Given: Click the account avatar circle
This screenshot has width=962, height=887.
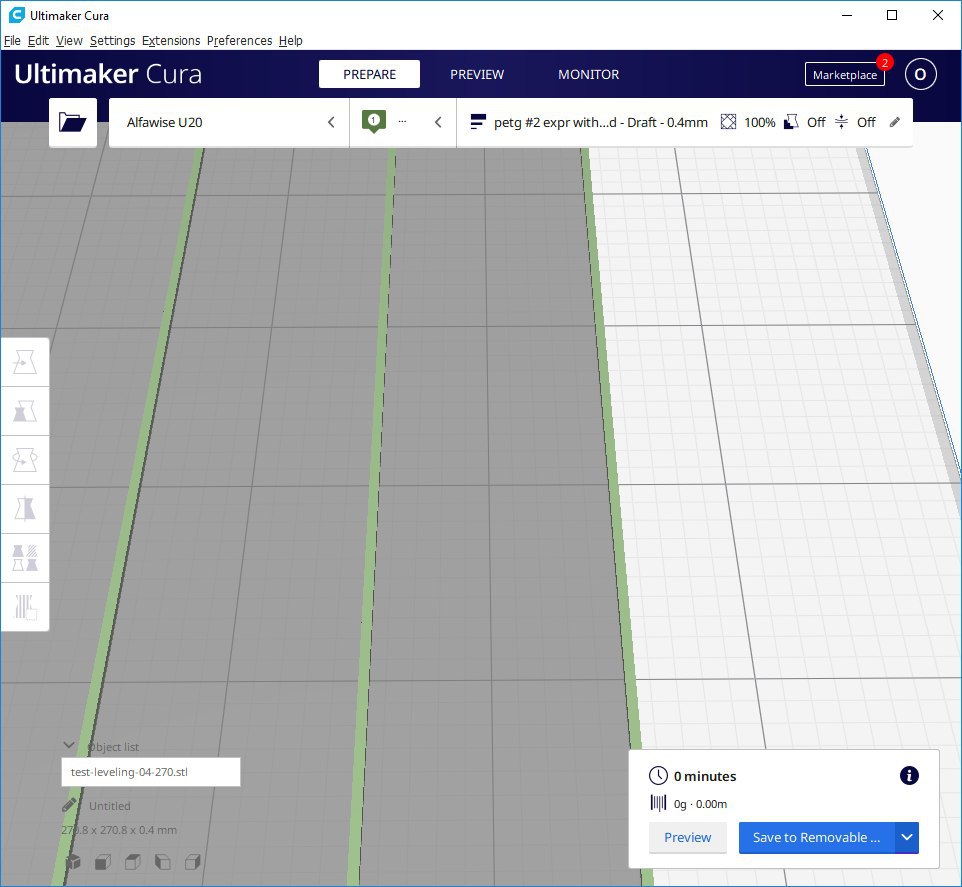Looking at the screenshot, I should (920, 74).
